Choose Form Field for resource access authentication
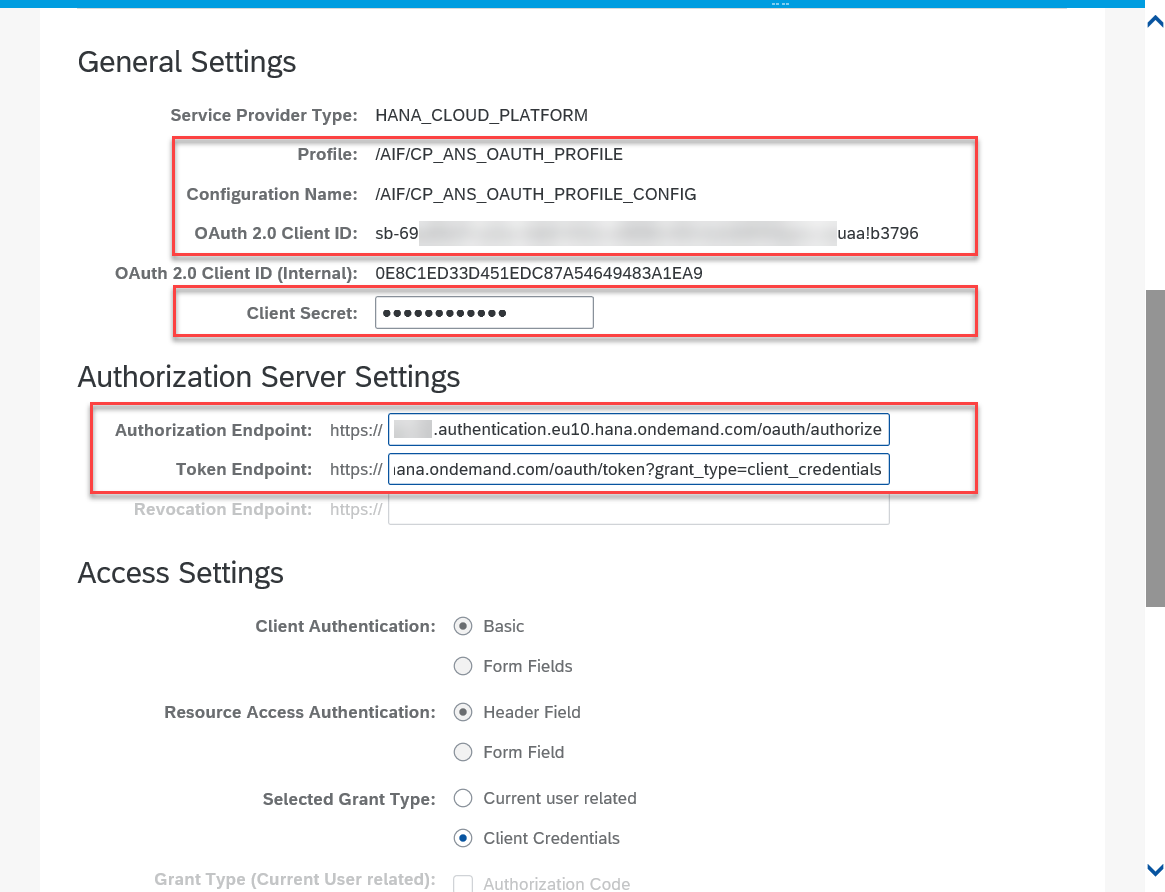Image resolution: width=1165 pixels, height=892 pixels. click(463, 752)
